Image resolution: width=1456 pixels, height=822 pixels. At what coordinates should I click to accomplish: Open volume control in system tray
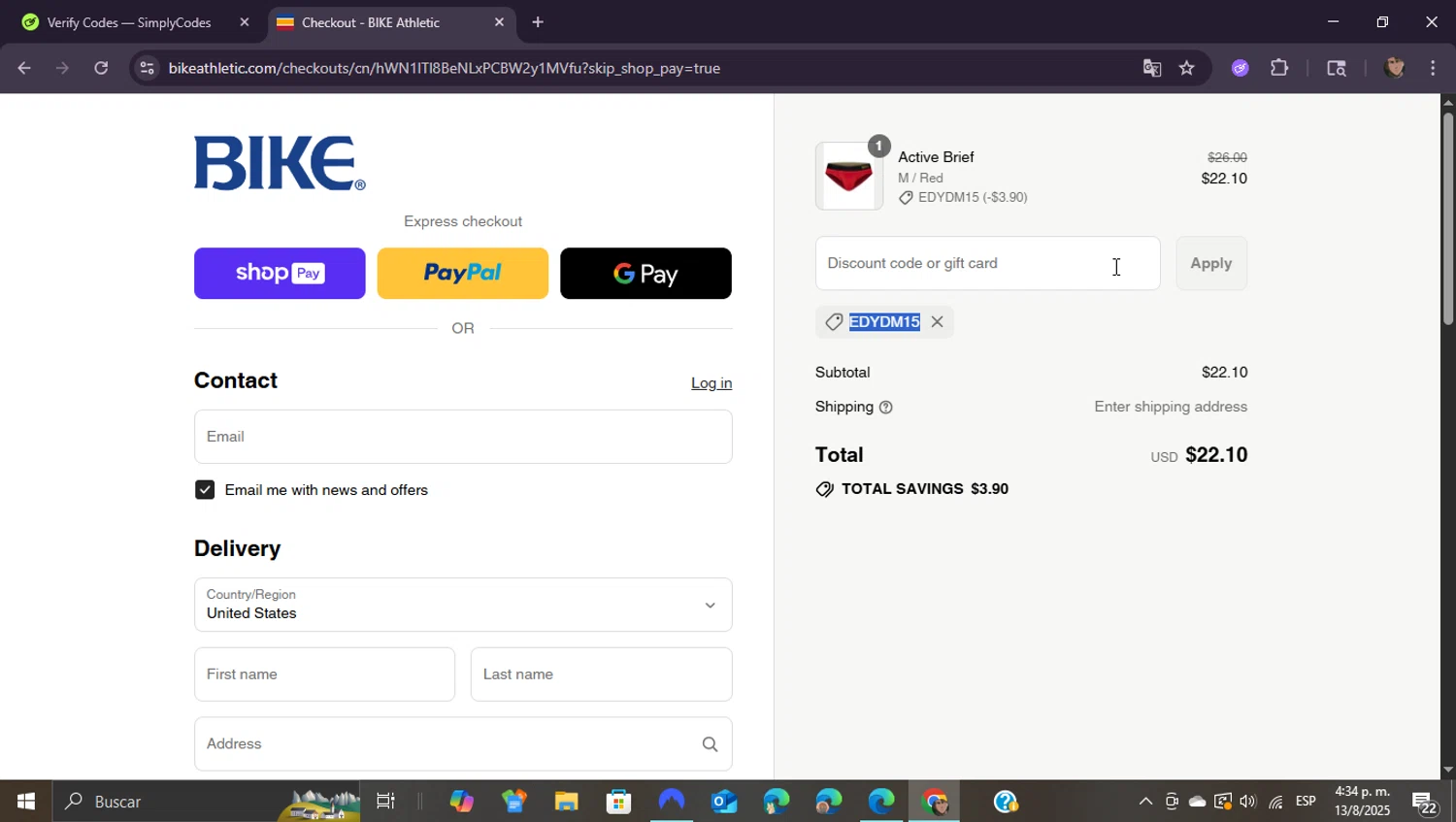pos(1247,802)
